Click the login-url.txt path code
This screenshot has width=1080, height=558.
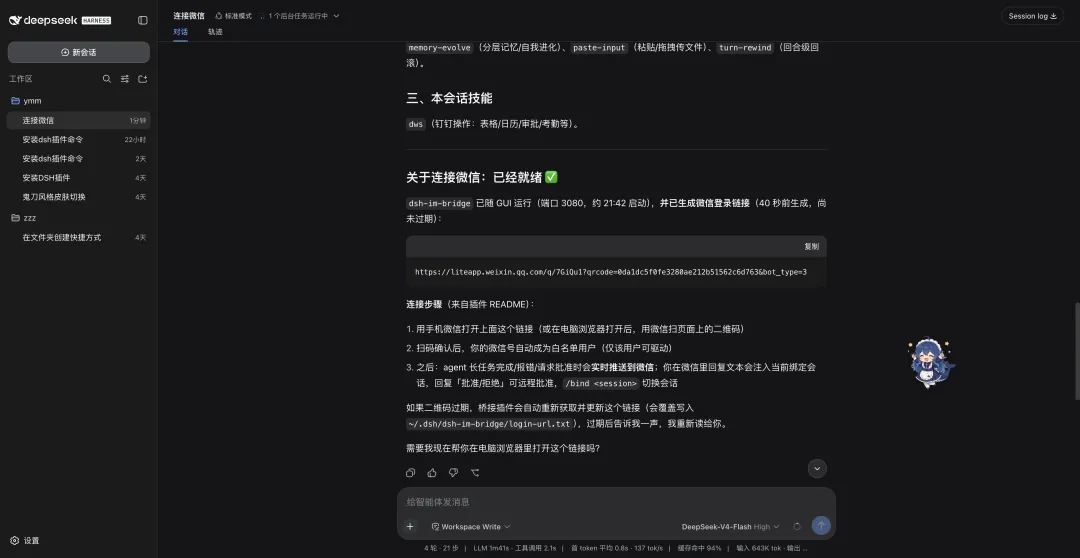pyautogui.click(x=489, y=424)
